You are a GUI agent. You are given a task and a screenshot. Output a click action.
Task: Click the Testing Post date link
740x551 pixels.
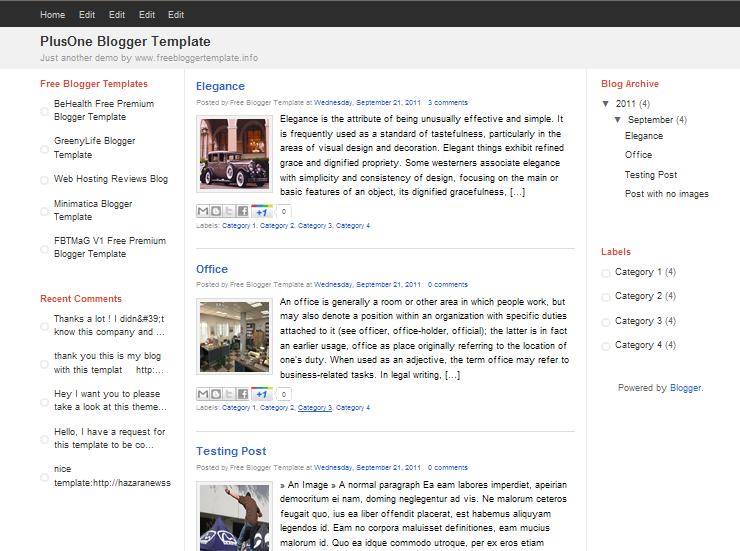(x=367, y=468)
